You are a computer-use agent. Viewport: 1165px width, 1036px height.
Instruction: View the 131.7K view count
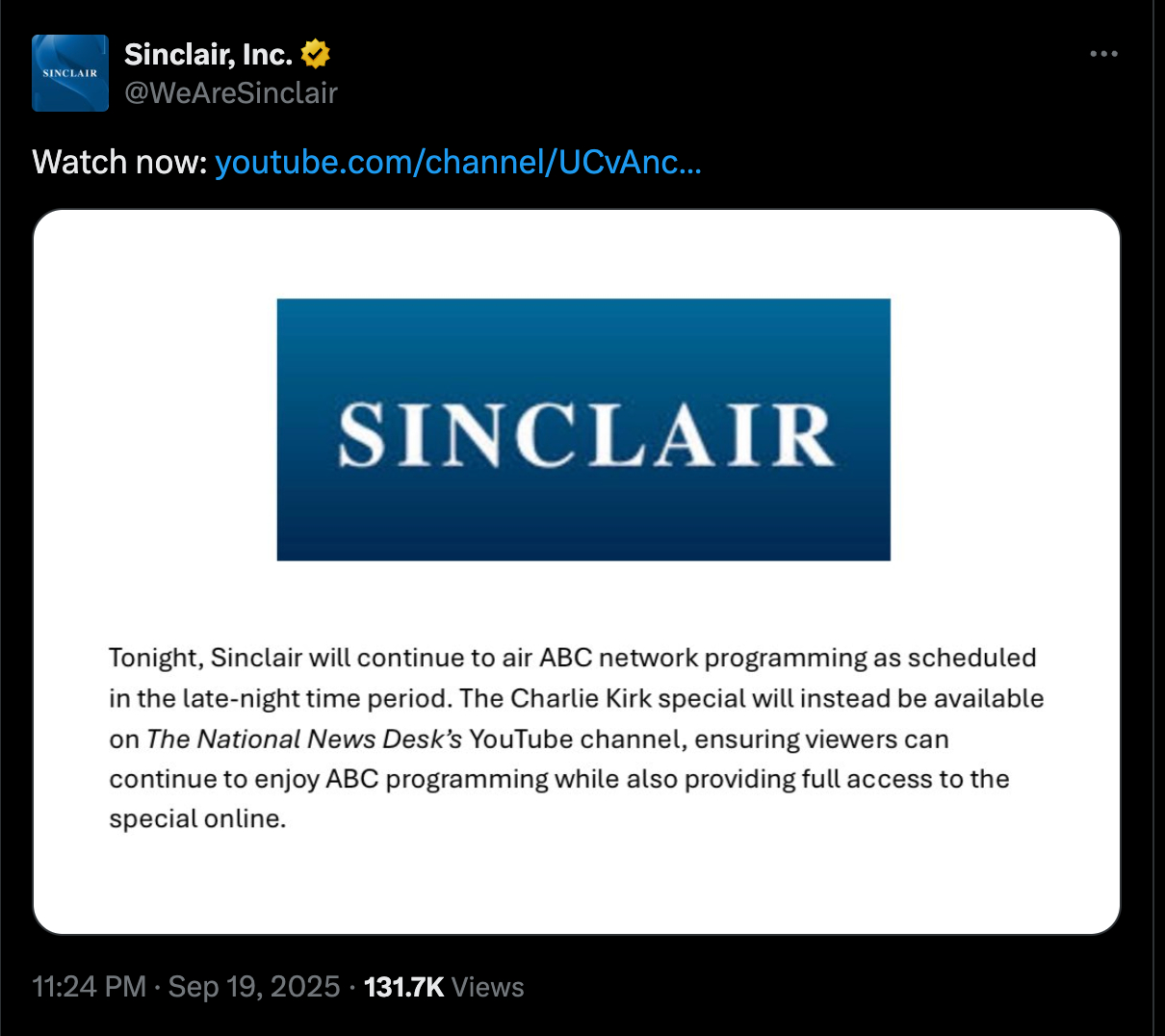coord(403,987)
